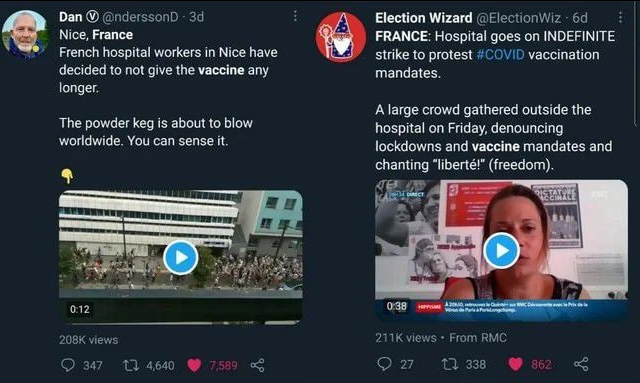Retweet Dan's tweet about Nice hospital
The image size is (640, 383).
(x=131, y=365)
